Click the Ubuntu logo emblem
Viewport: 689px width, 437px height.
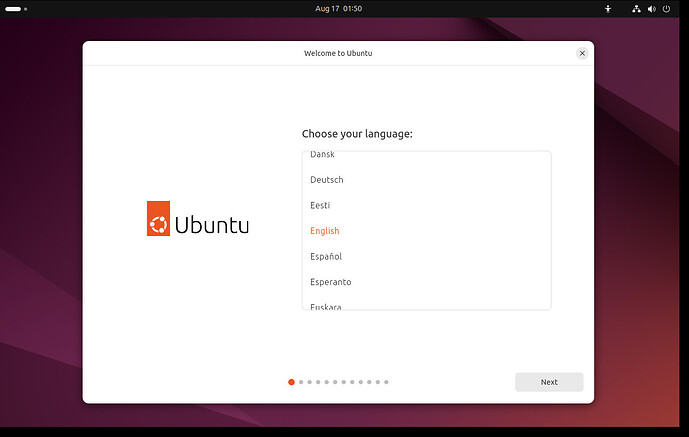[158, 218]
